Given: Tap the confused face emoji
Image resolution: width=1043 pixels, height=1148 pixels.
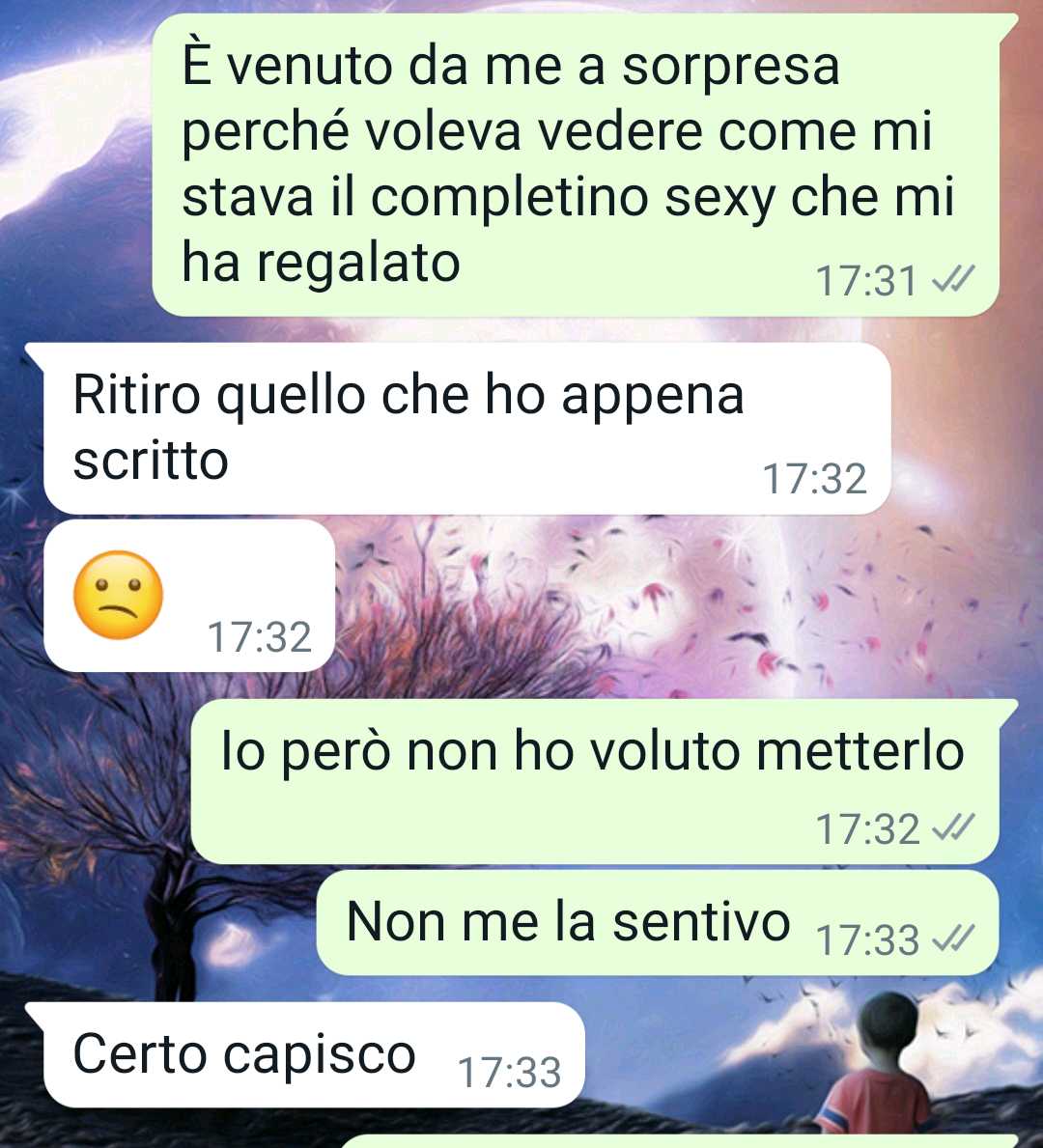Looking at the screenshot, I should pos(119,595).
